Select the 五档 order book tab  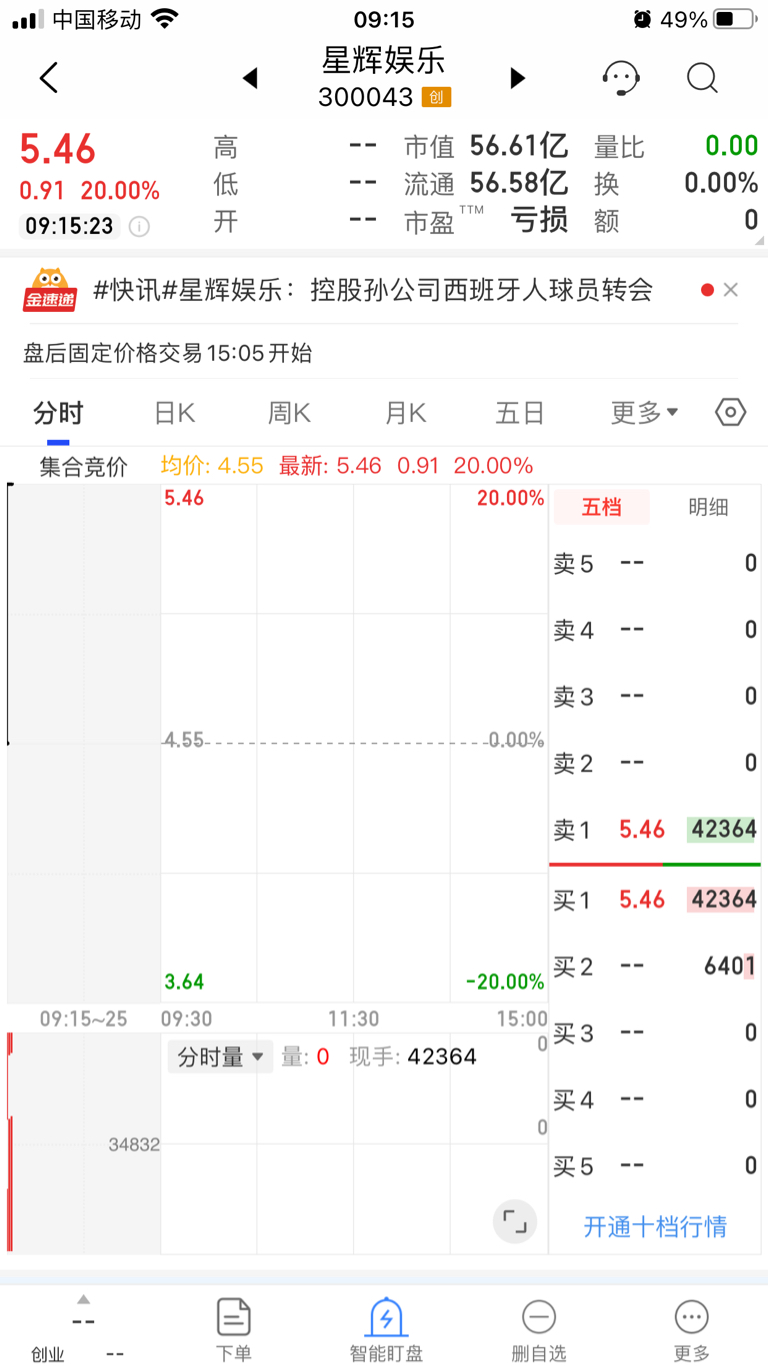point(601,507)
